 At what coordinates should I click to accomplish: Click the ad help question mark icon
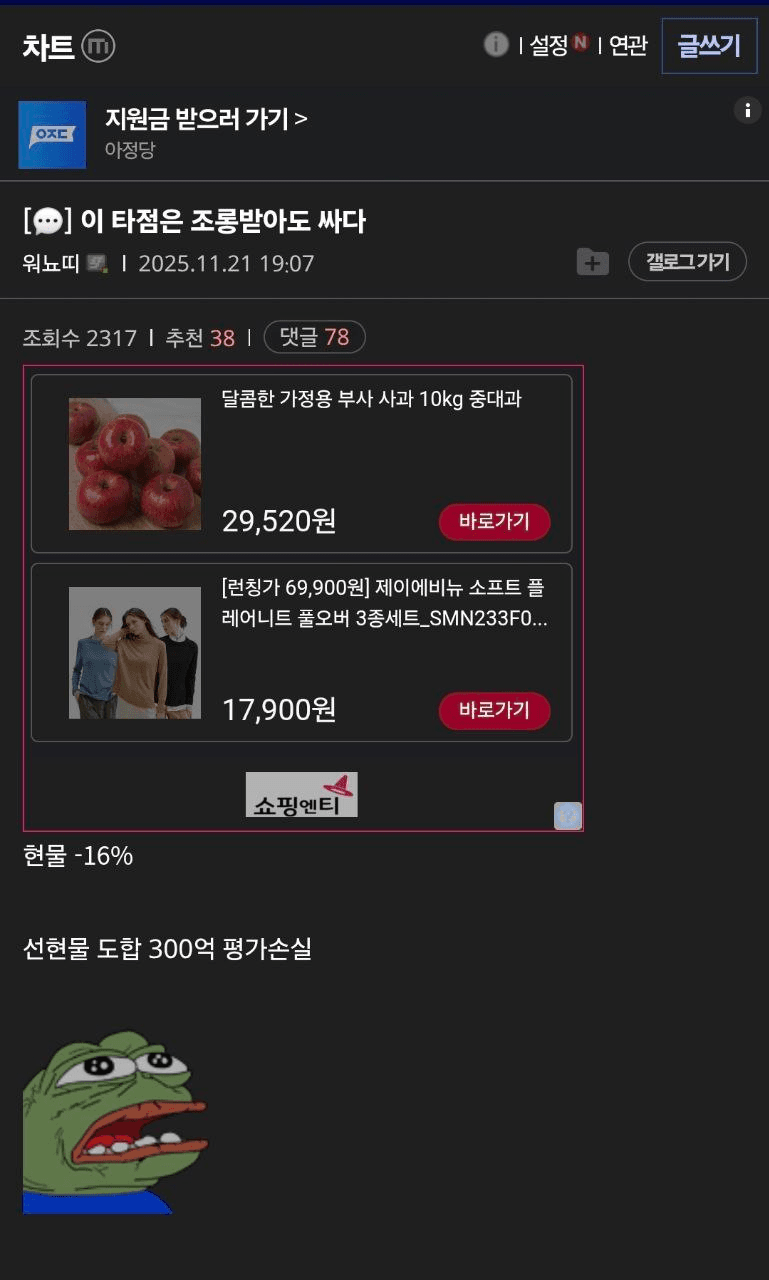[568, 816]
